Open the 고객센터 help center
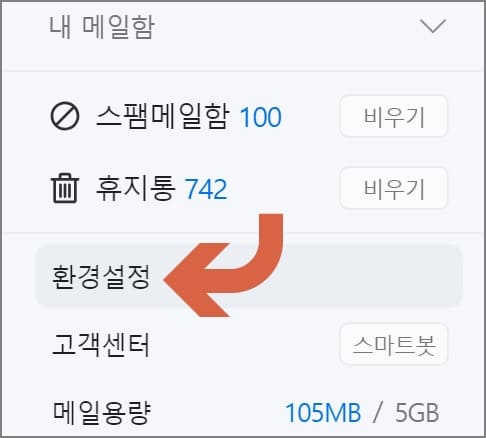The width and height of the screenshot is (486, 438). [101, 345]
